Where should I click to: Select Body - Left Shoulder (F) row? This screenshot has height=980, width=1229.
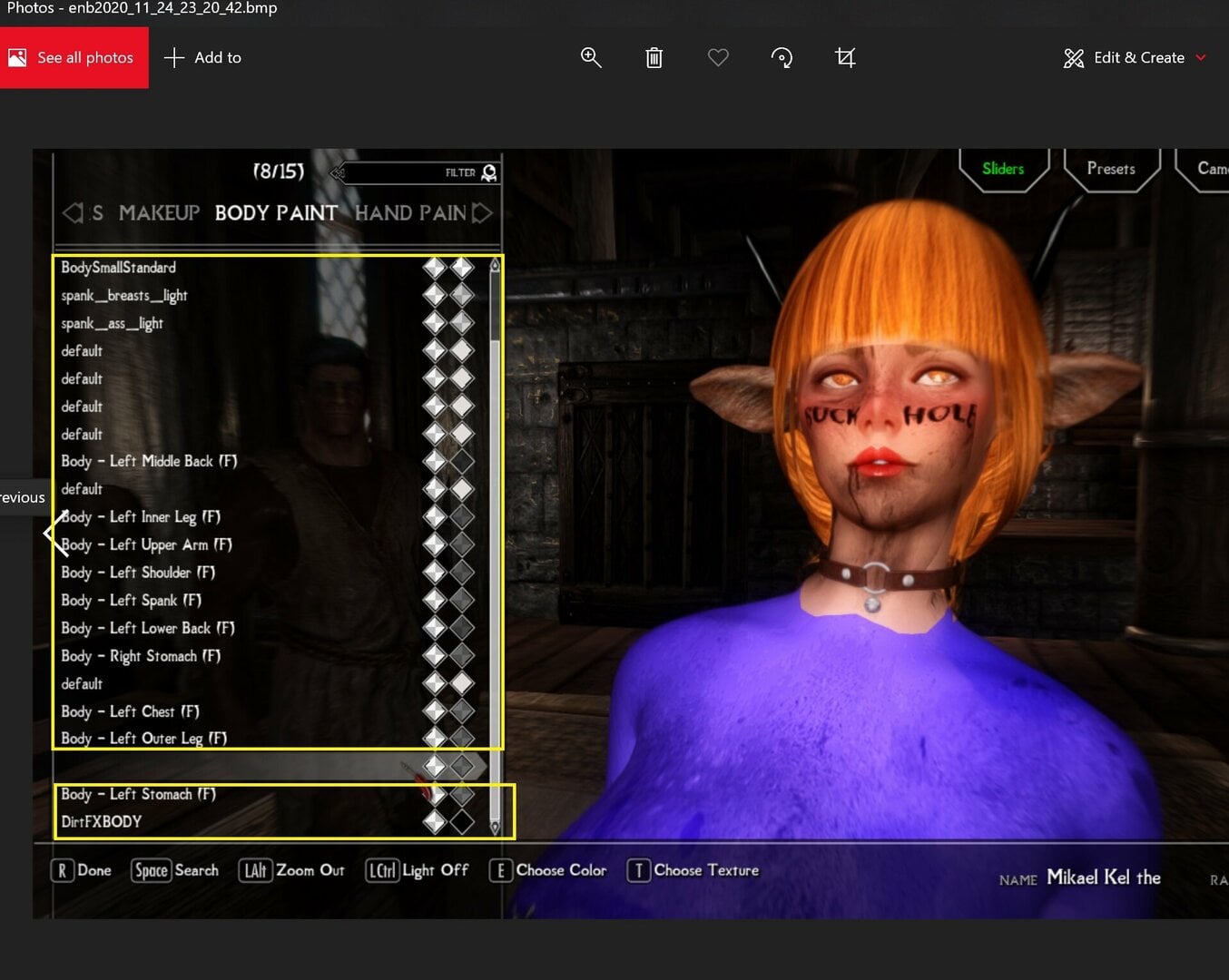(x=272, y=573)
